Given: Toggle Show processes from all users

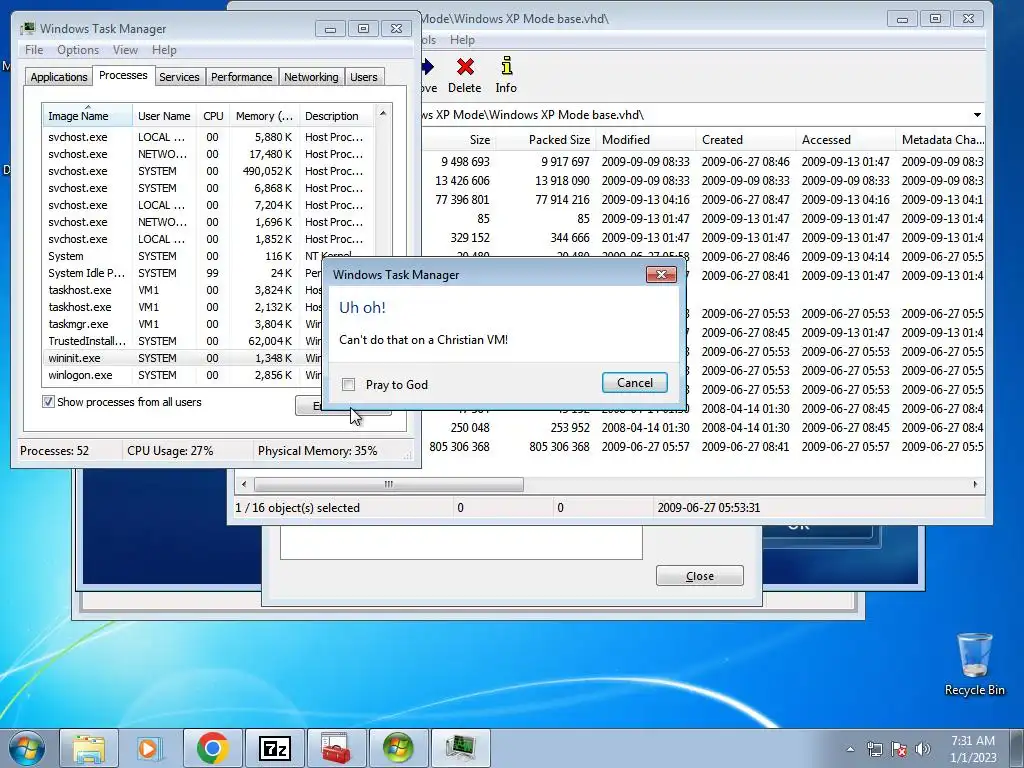Looking at the screenshot, I should (x=48, y=402).
